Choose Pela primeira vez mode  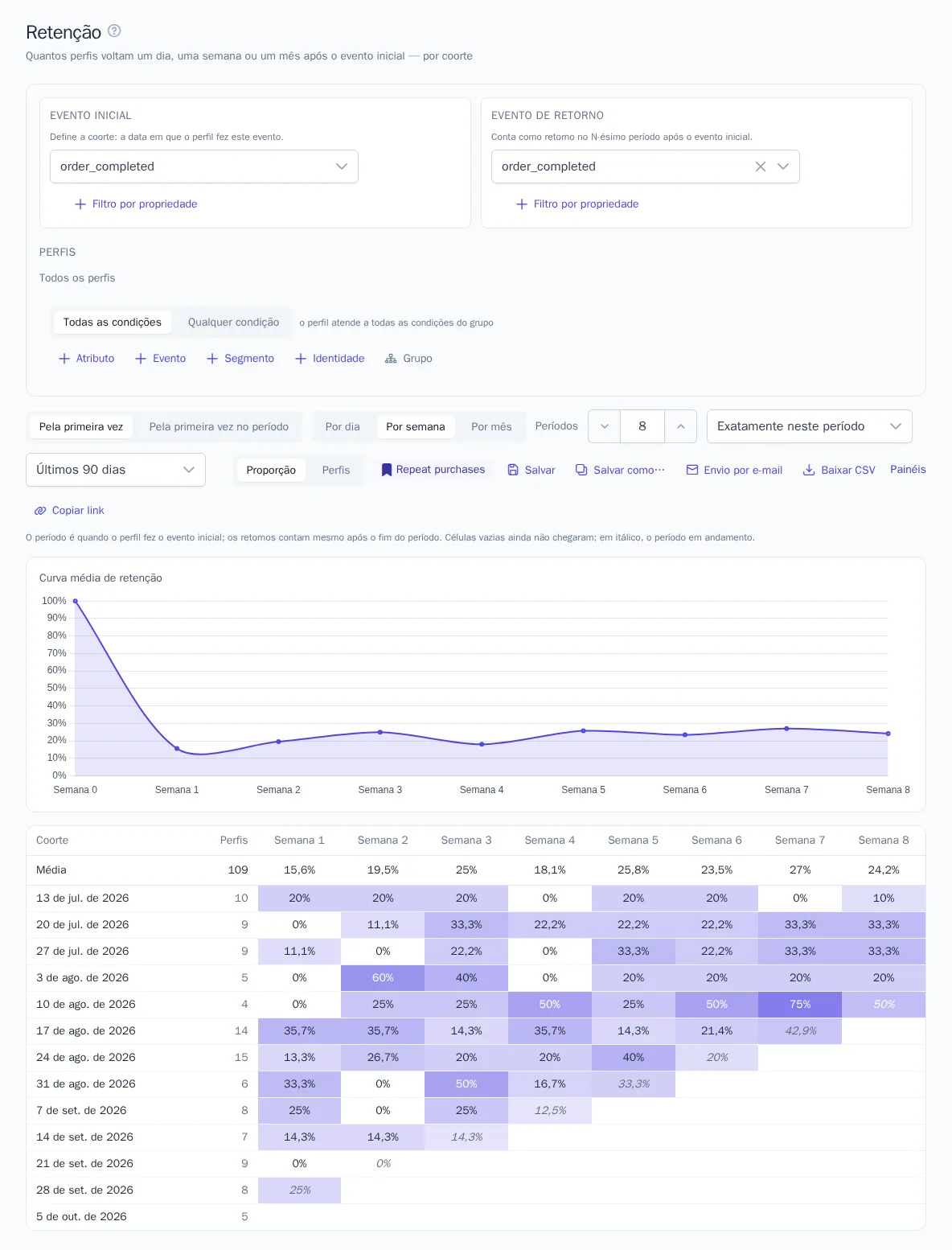point(81,426)
